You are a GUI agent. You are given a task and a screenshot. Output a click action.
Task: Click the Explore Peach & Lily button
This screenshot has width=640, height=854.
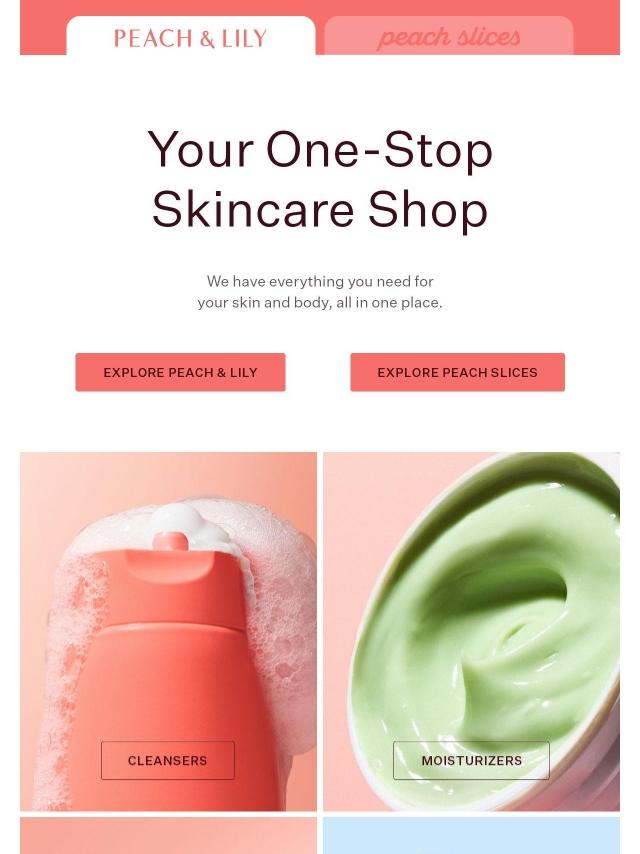coord(180,372)
